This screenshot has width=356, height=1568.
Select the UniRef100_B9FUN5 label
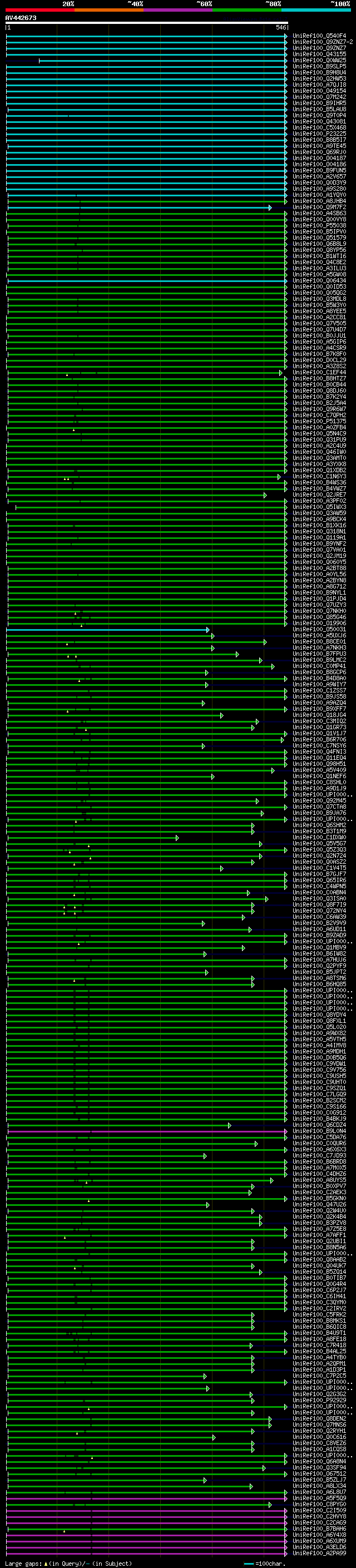click(319, 170)
